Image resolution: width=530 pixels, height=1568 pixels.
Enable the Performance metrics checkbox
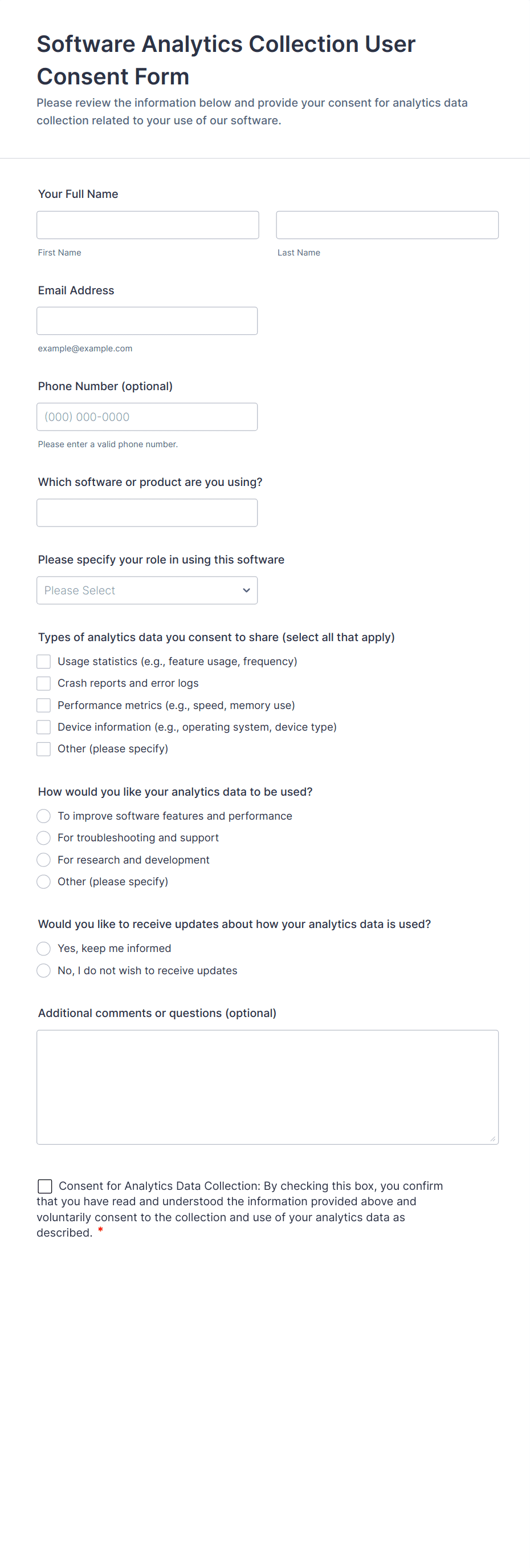(44, 706)
